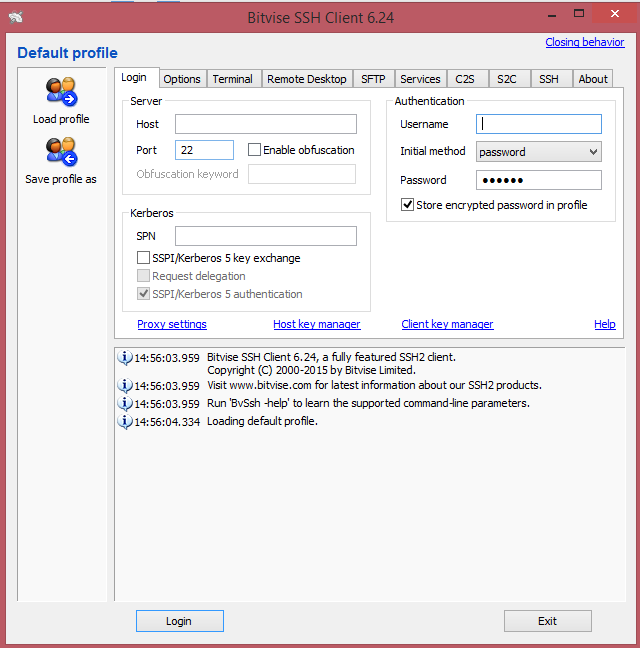
Task: Click log text 'Run BvSsh -help to learn'
Action: coord(368,403)
